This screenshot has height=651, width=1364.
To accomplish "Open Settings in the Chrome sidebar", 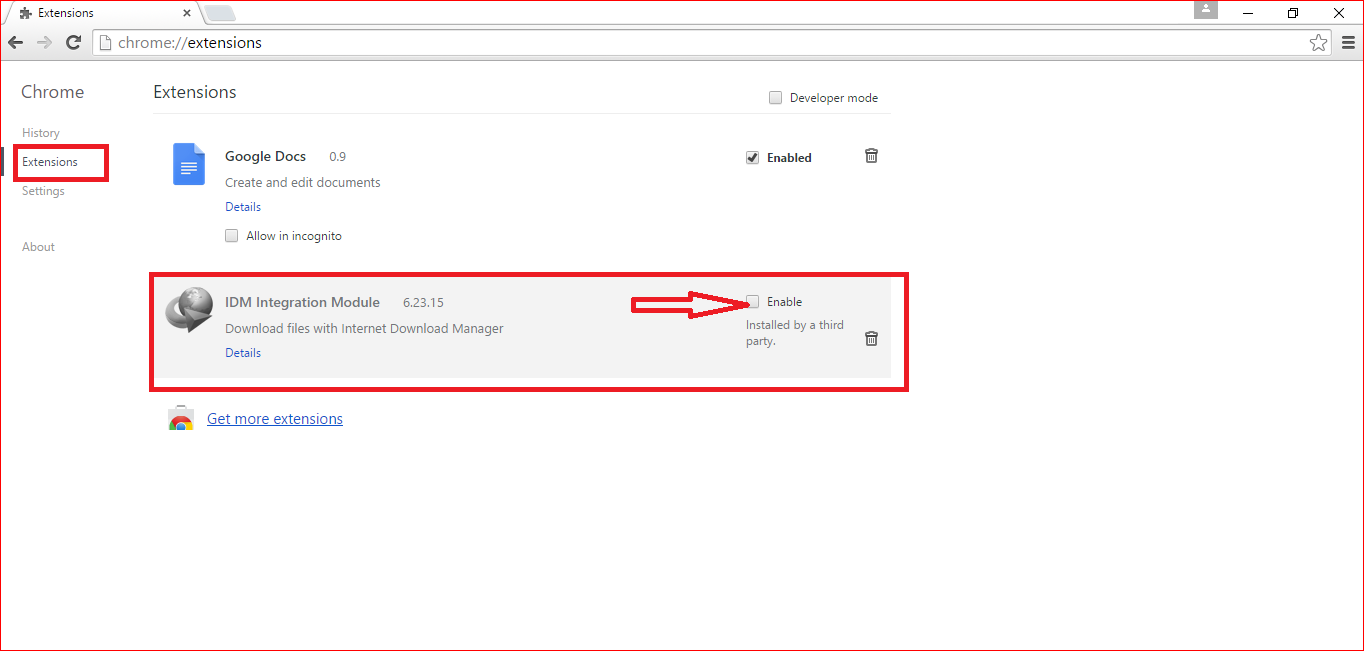I will pos(43,191).
